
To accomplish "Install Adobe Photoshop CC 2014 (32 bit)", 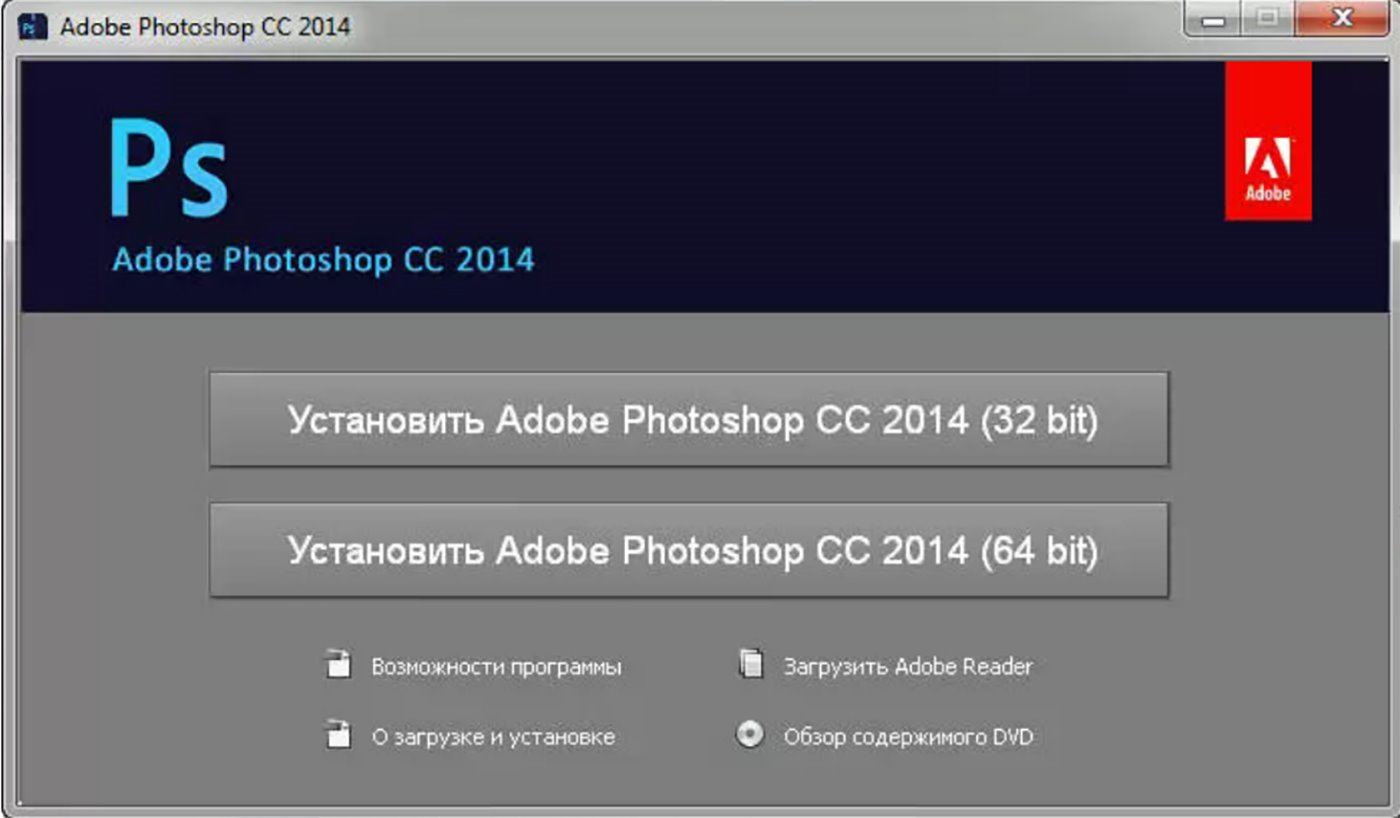I will (689, 419).
